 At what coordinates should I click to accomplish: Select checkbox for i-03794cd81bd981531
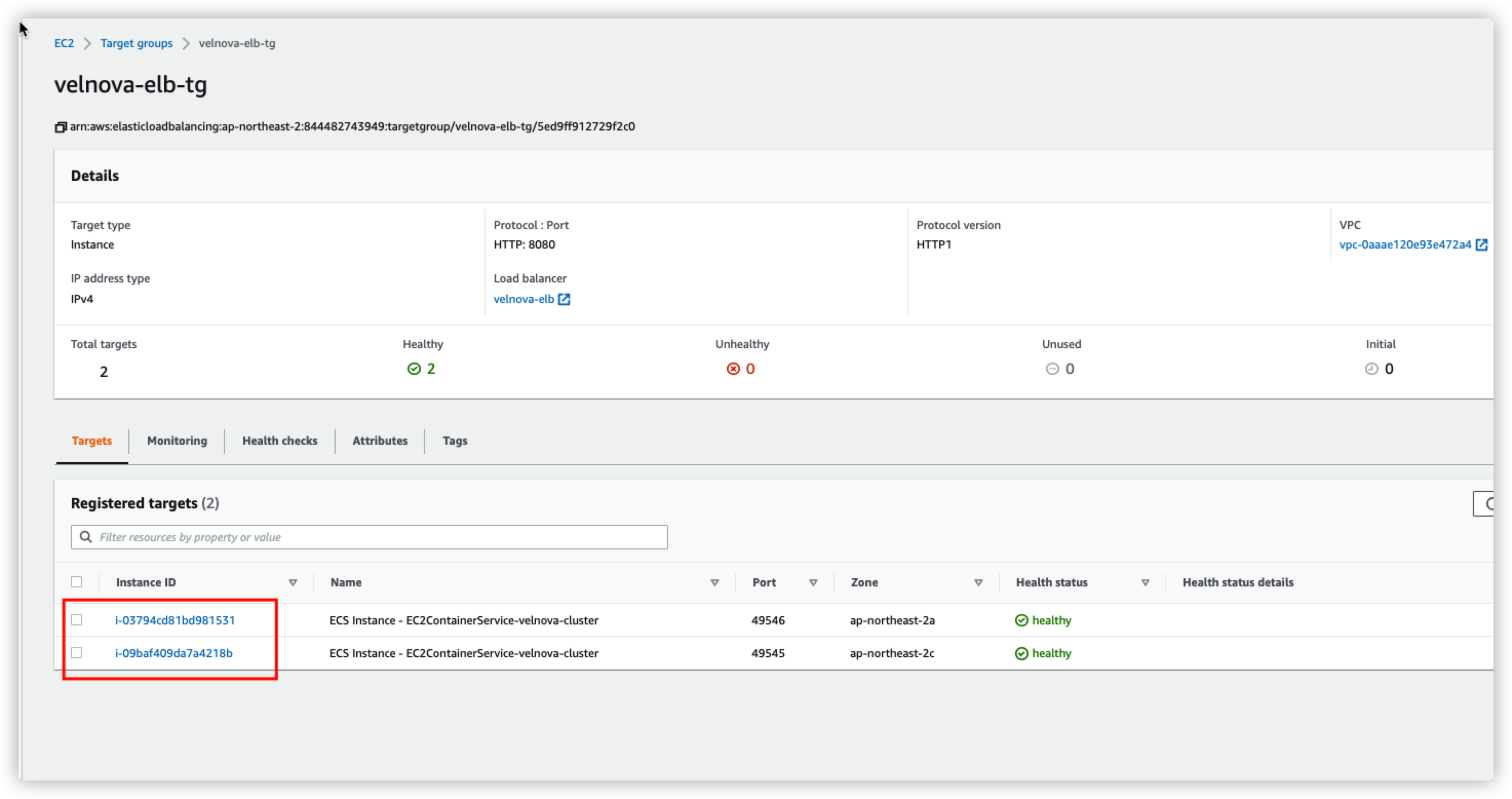(77, 620)
